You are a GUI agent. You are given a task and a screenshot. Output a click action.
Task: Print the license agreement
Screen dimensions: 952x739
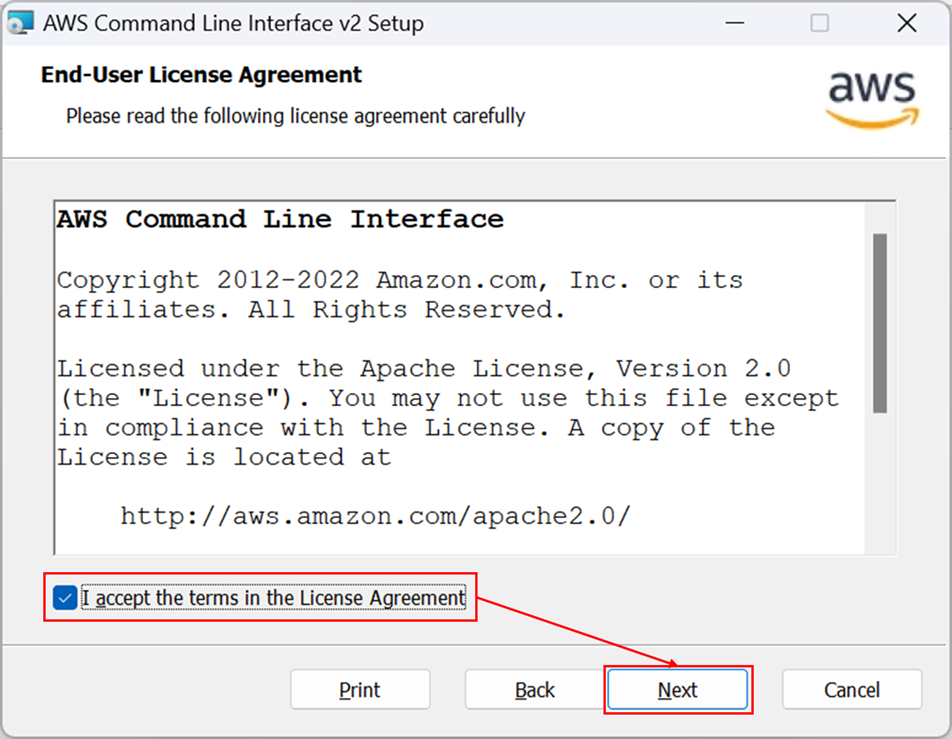[x=360, y=690]
